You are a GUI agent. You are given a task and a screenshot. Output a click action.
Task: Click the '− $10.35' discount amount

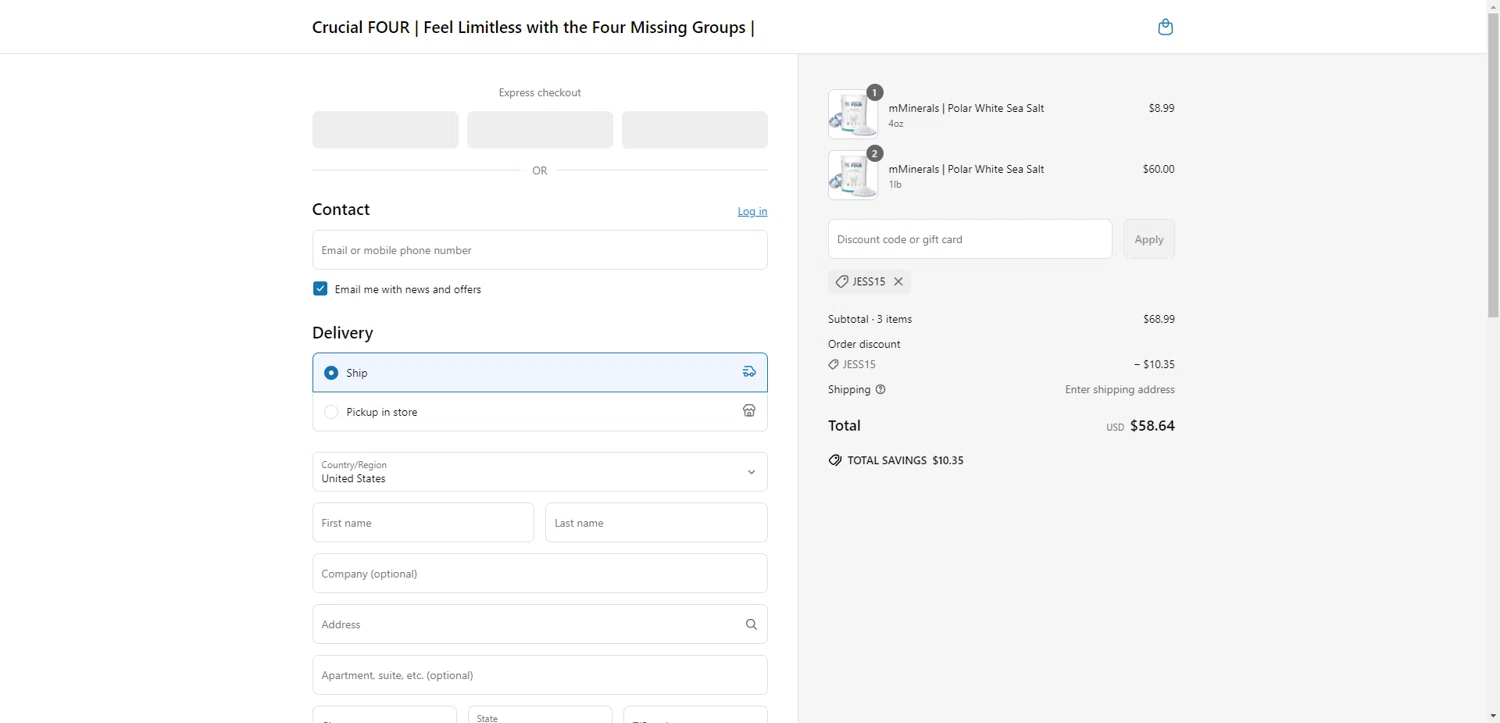coord(1154,365)
